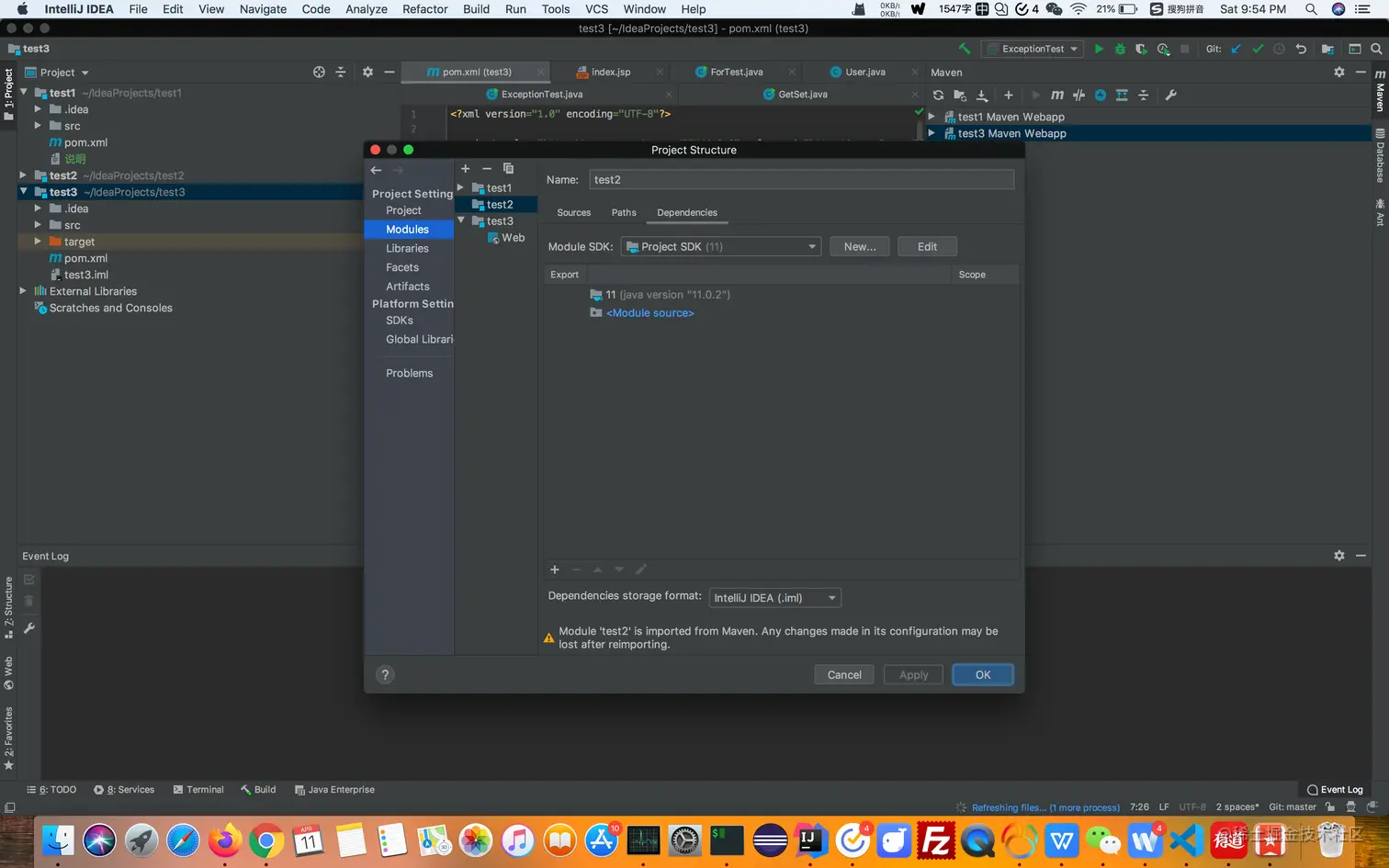Run ExceptionTest with coverage
Viewport: 1389px width, 868px height.
tap(1141, 49)
